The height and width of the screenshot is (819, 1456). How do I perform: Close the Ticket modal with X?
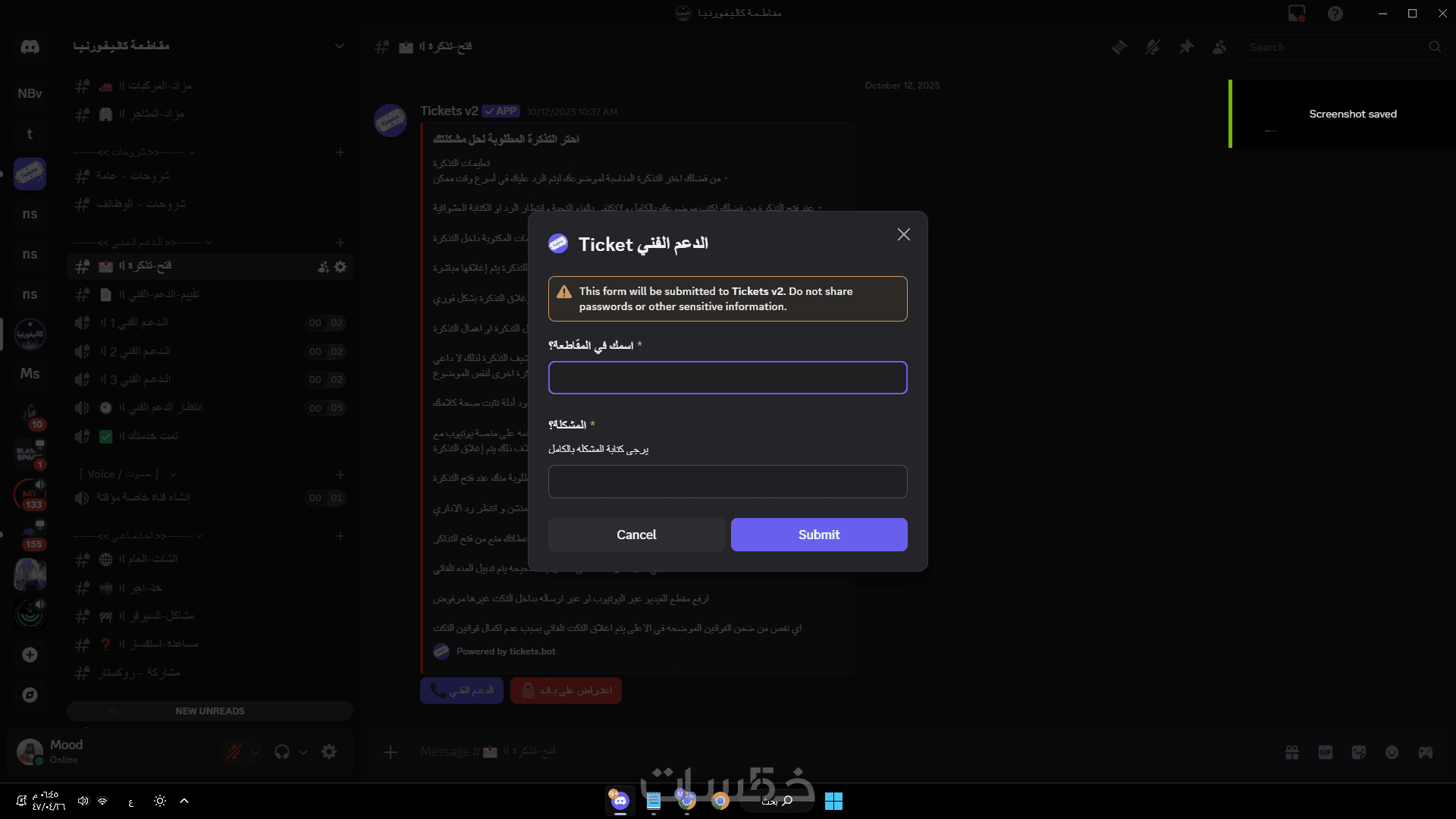pos(903,235)
